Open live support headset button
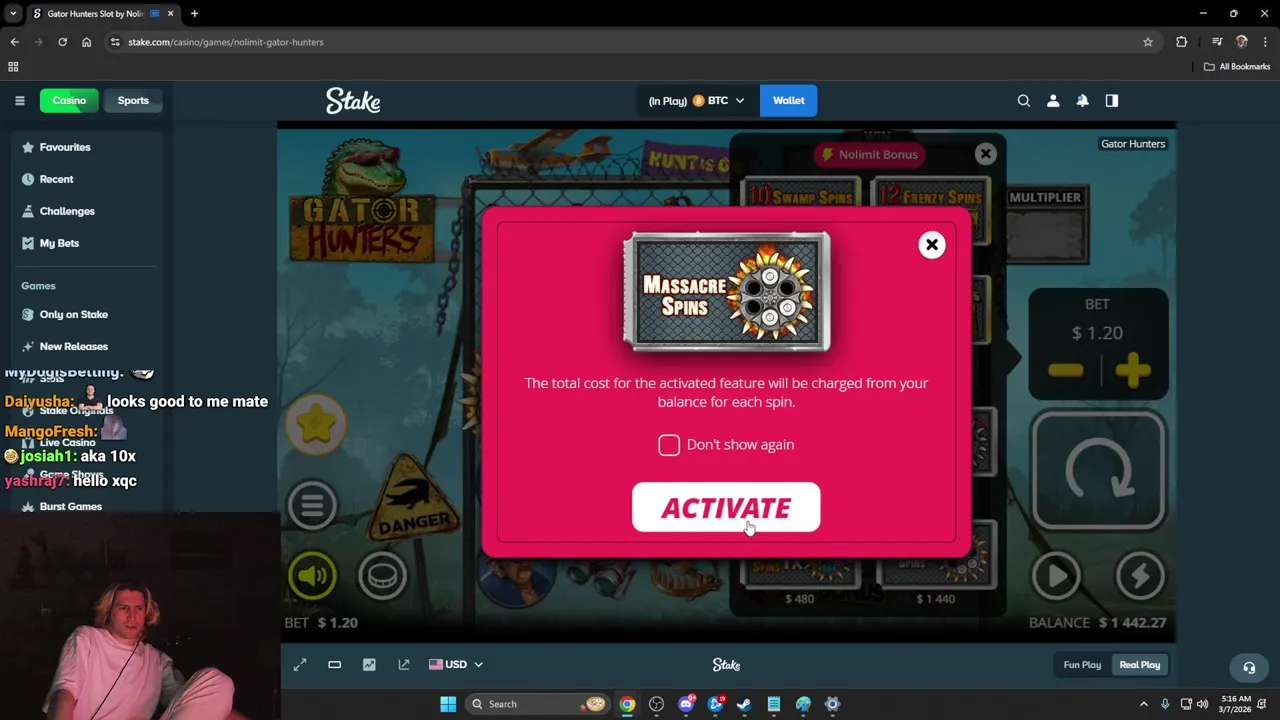The height and width of the screenshot is (720, 1280). click(x=1249, y=667)
